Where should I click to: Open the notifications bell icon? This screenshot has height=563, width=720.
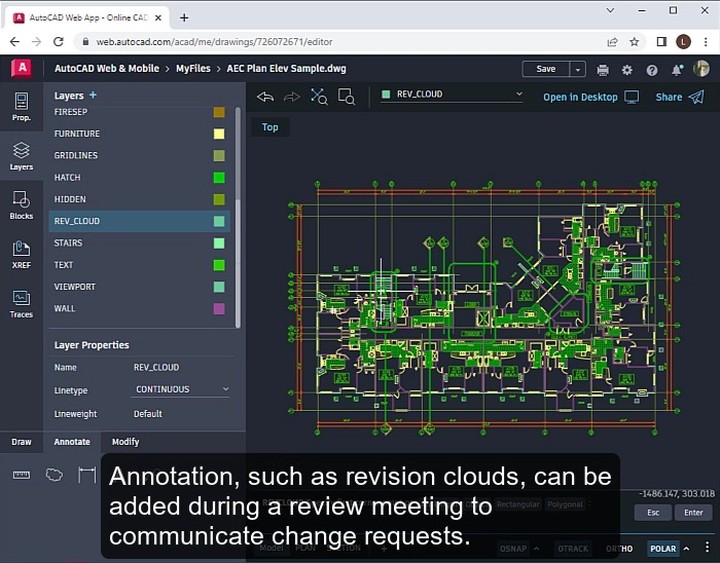pos(677,70)
